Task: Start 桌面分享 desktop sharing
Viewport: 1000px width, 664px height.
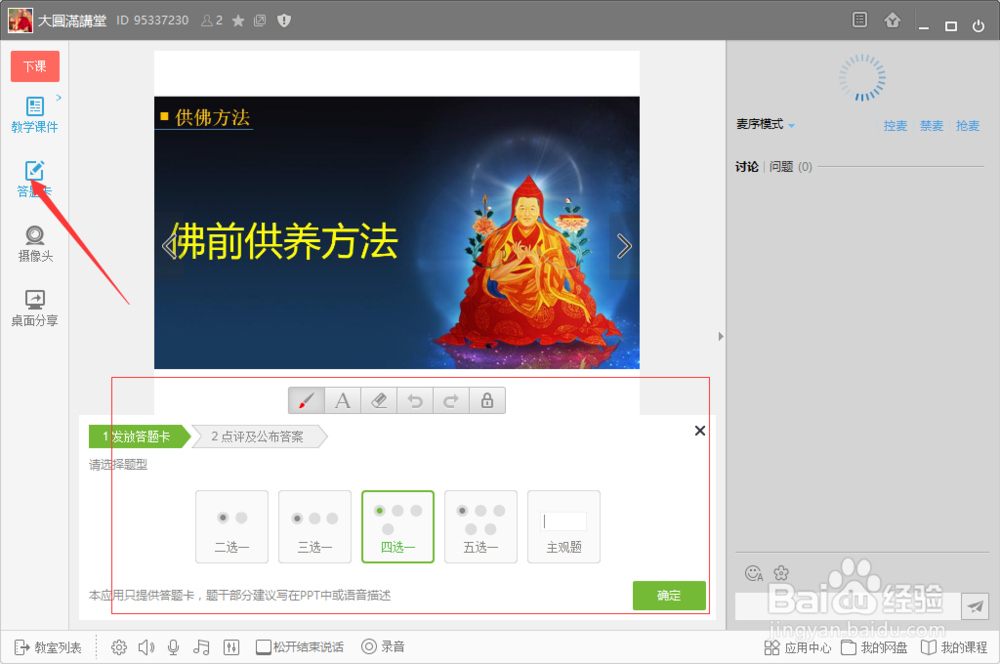Action: [34, 309]
